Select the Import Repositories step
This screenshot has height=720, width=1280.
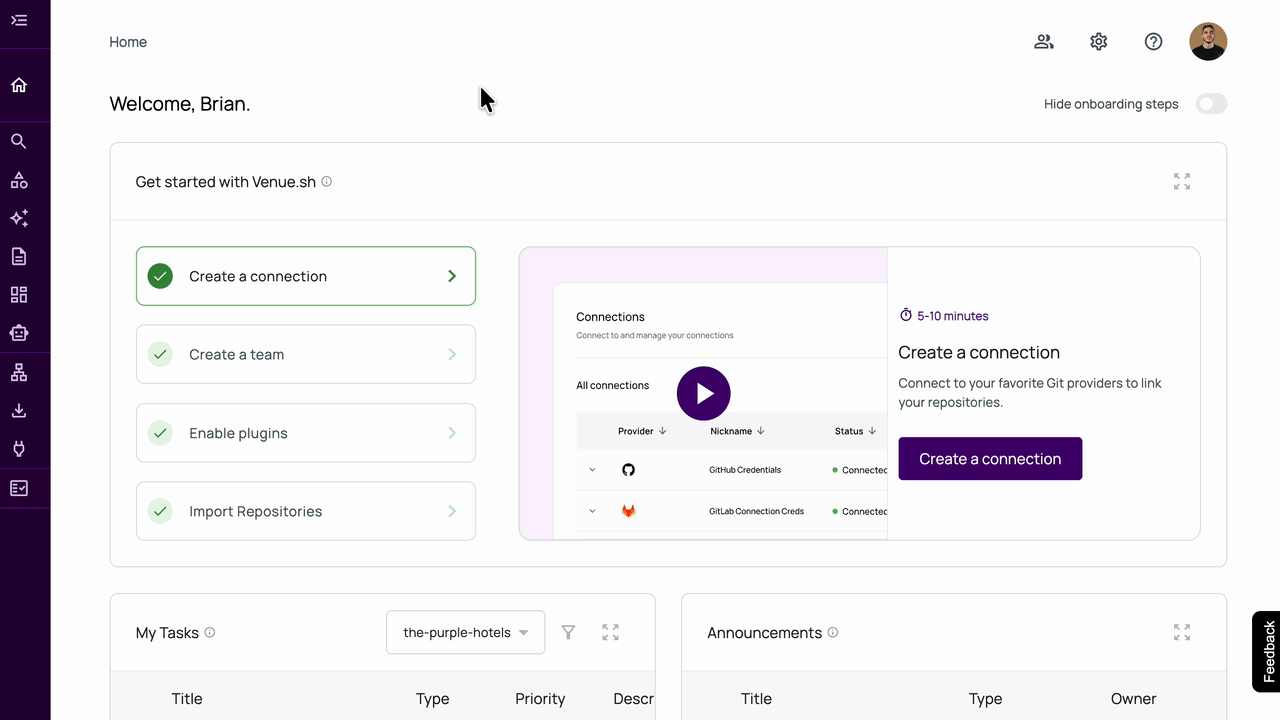(x=306, y=511)
